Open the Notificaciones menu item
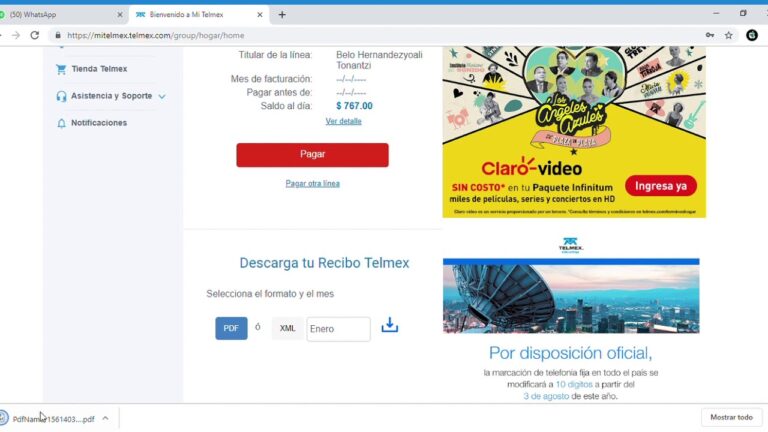Image resolution: width=768 pixels, height=432 pixels. (x=99, y=123)
